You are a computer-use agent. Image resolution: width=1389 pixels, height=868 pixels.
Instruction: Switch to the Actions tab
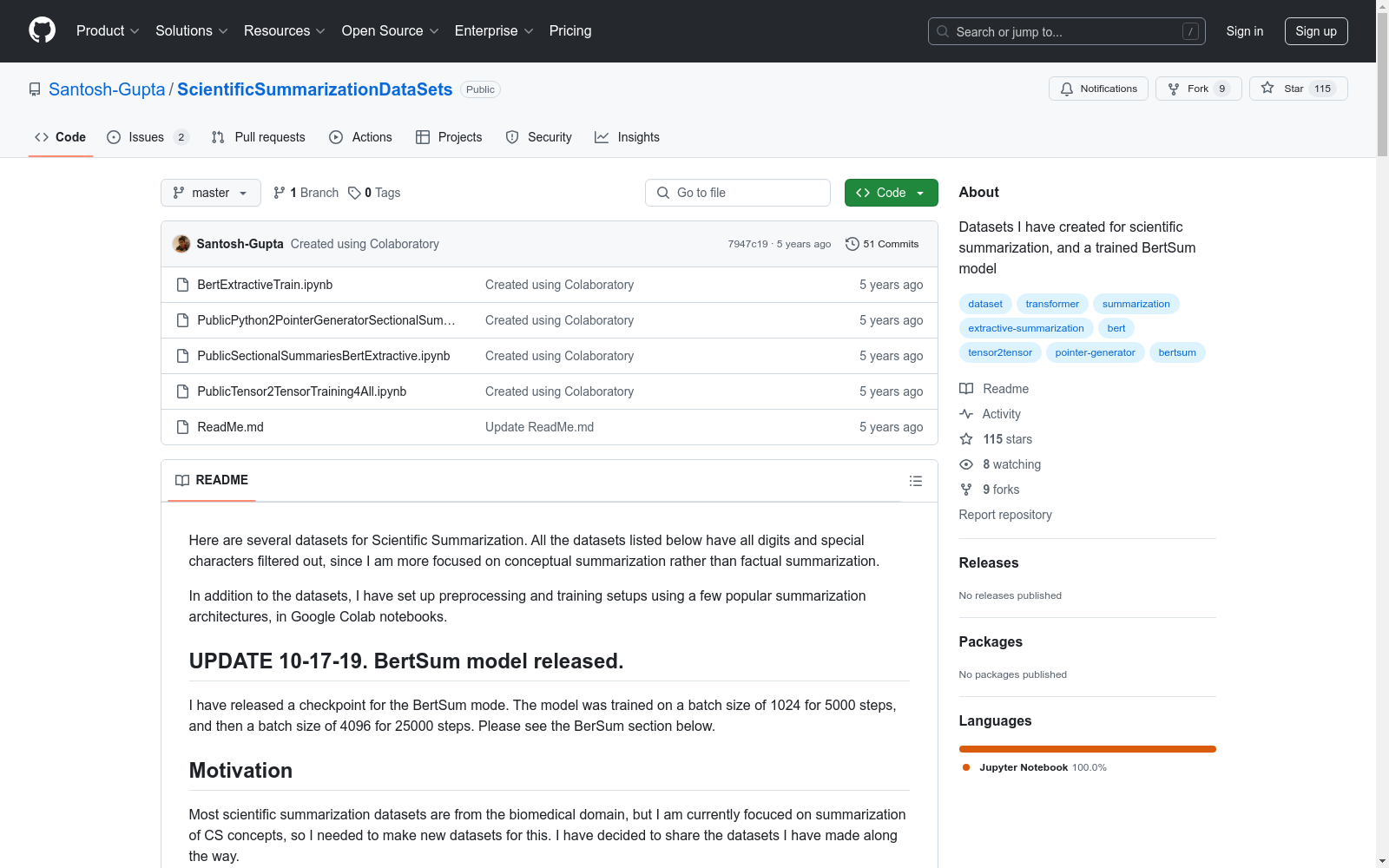click(x=360, y=137)
